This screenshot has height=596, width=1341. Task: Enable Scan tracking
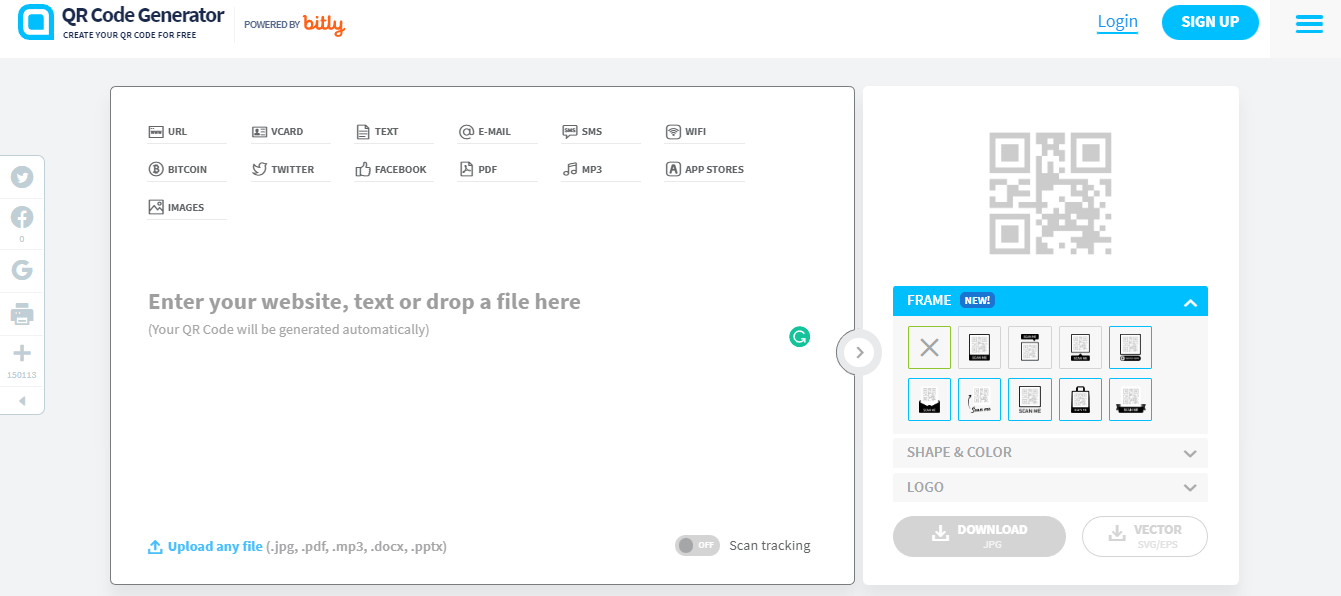click(697, 545)
